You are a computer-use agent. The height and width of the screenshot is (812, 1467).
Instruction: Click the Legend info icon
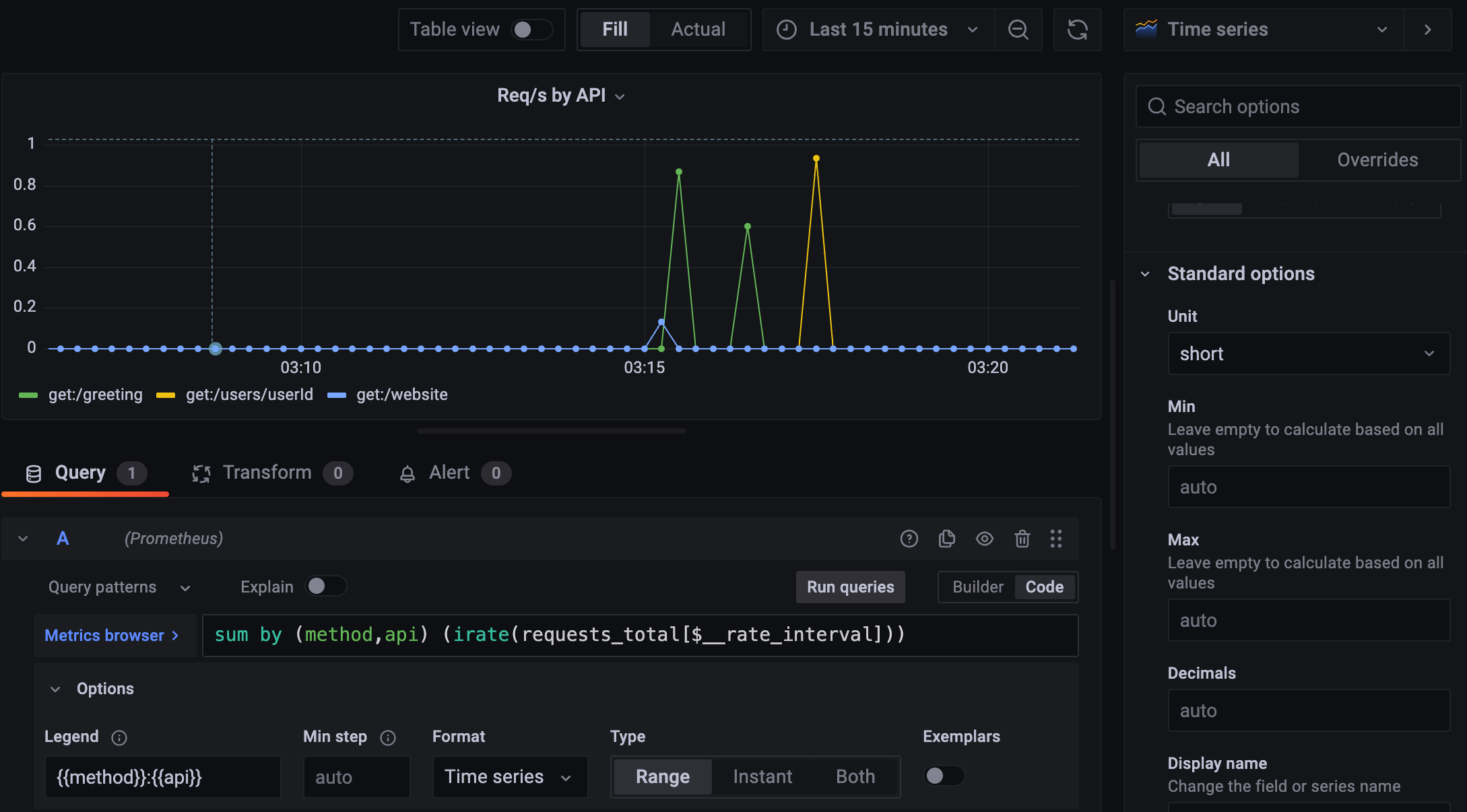click(119, 738)
